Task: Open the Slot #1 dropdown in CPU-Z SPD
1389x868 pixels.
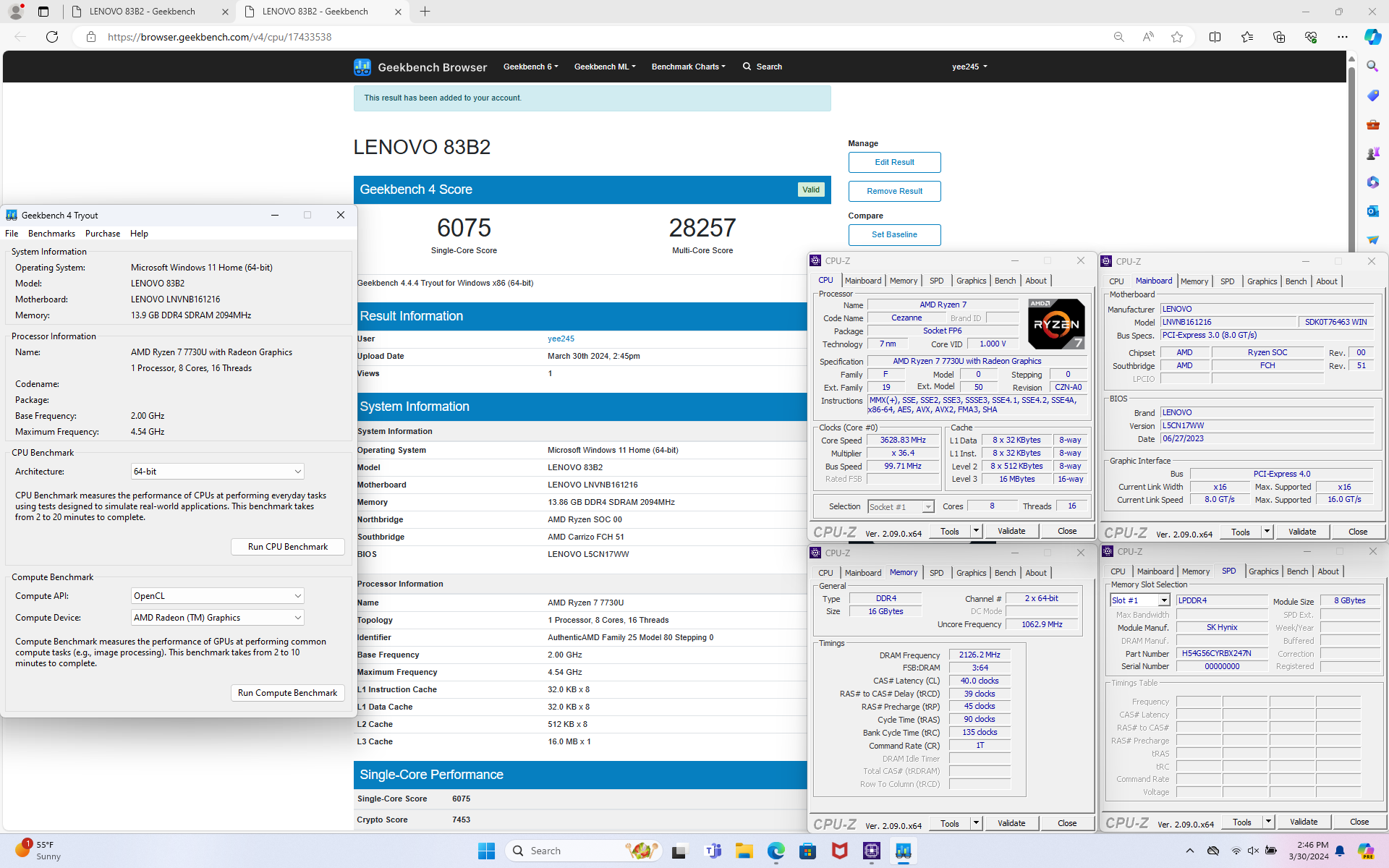Action: tap(1140, 600)
